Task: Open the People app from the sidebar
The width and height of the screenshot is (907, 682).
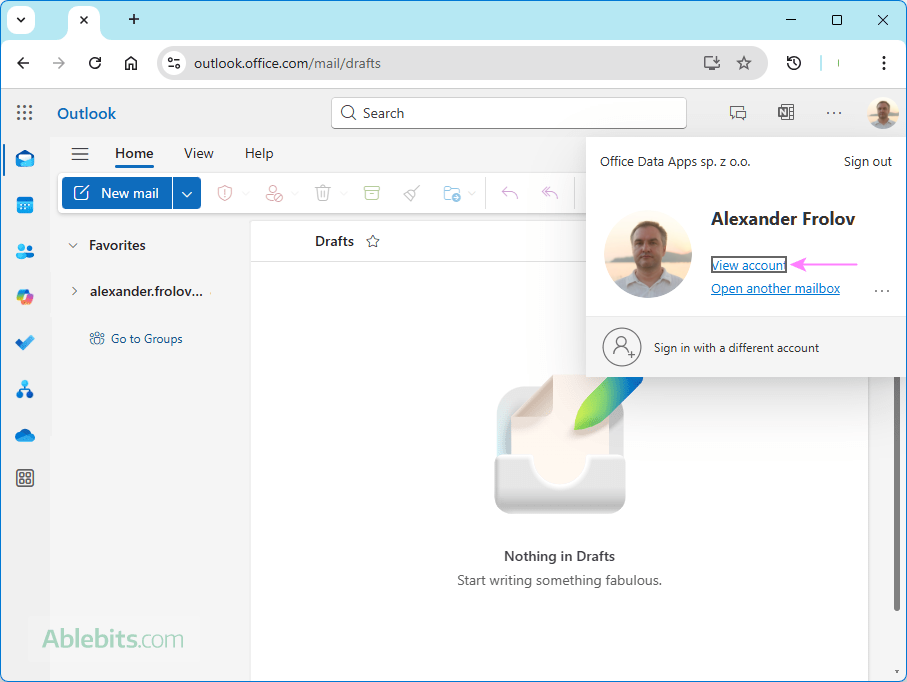Action: point(25,251)
